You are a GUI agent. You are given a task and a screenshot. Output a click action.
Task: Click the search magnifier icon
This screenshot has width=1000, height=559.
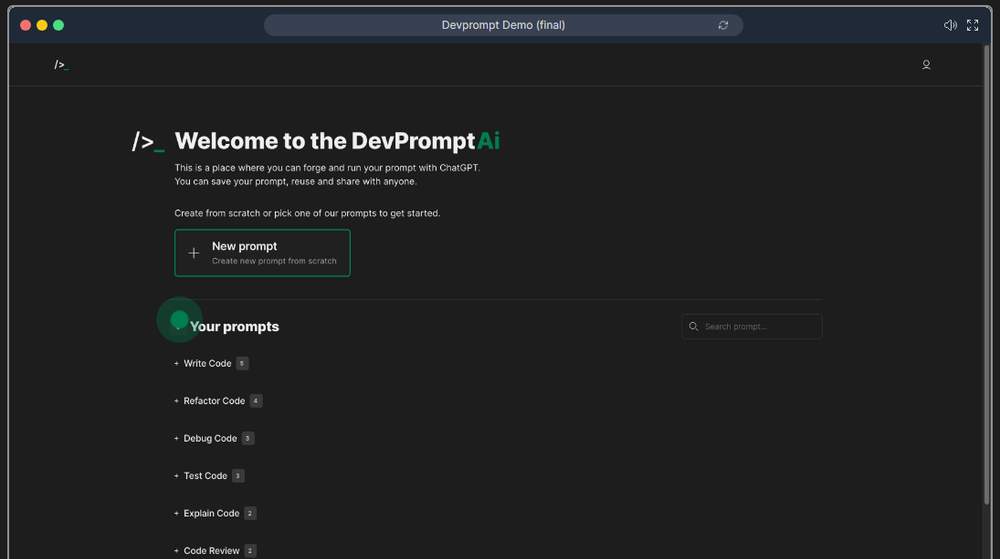(x=693, y=326)
